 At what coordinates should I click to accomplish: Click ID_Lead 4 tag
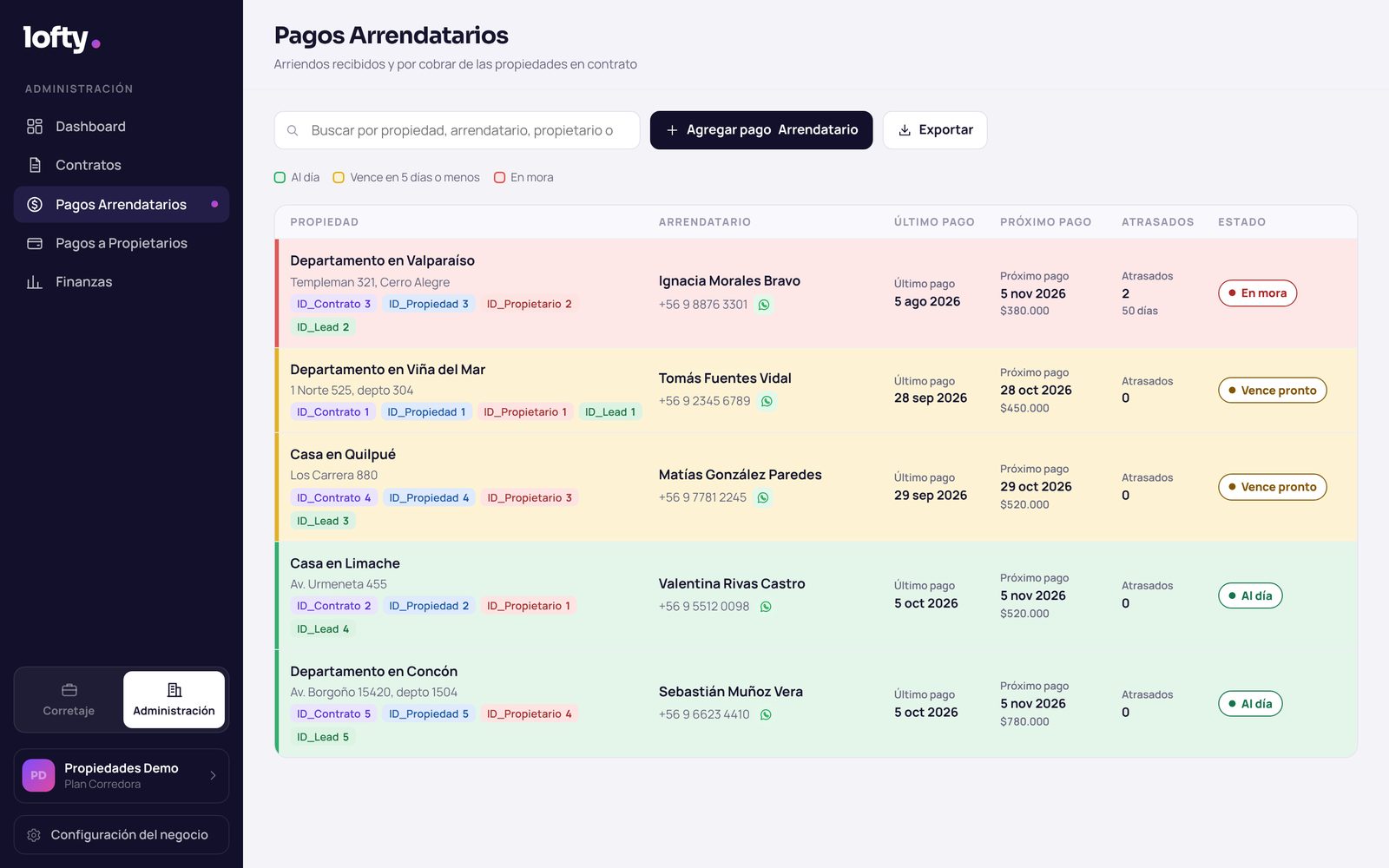323,629
